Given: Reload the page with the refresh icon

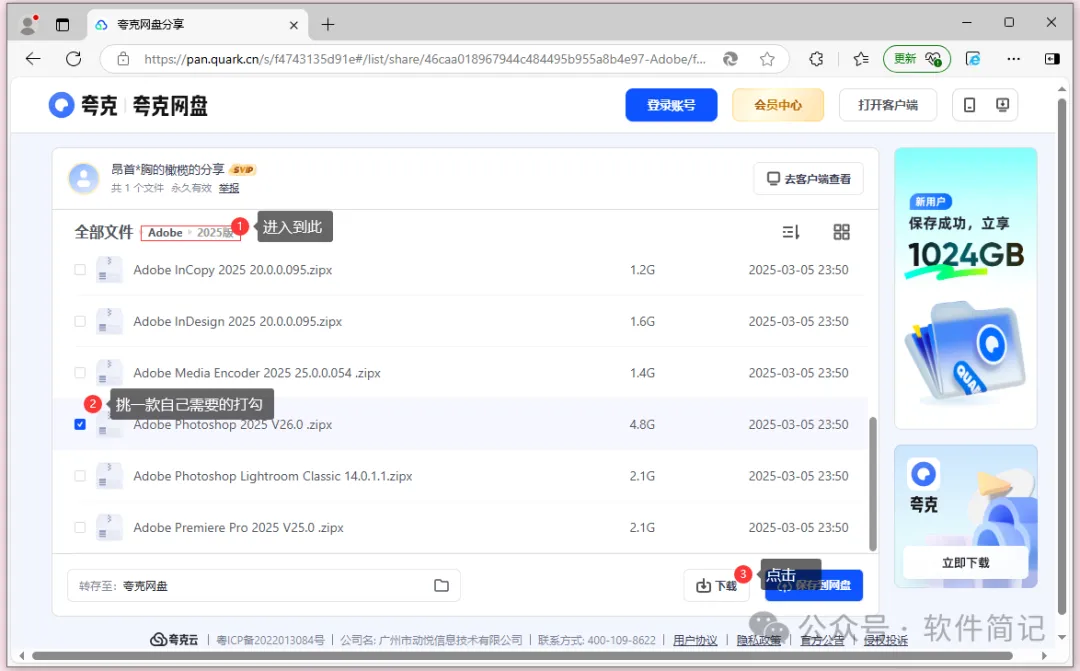Looking at the screenshot, I should (74, 59).
